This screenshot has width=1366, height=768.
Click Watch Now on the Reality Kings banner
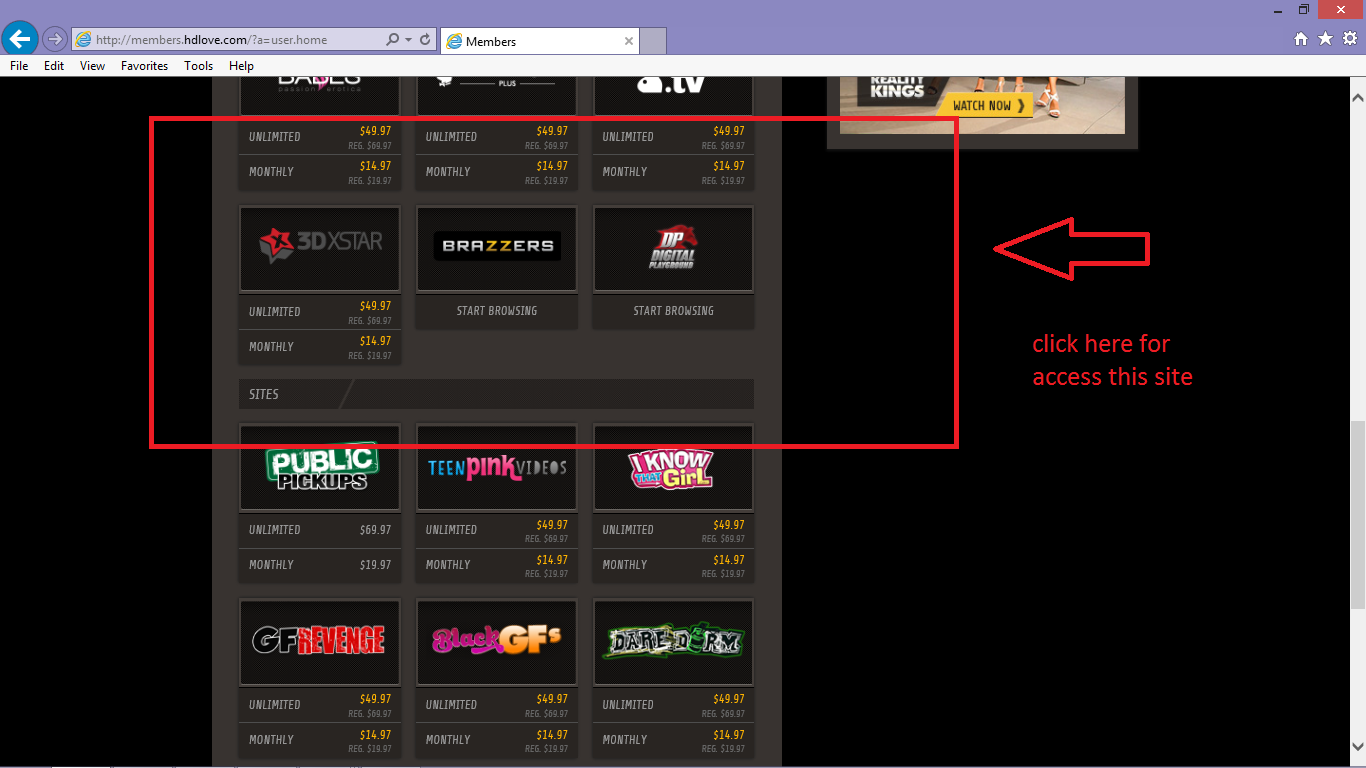point(988,105)
